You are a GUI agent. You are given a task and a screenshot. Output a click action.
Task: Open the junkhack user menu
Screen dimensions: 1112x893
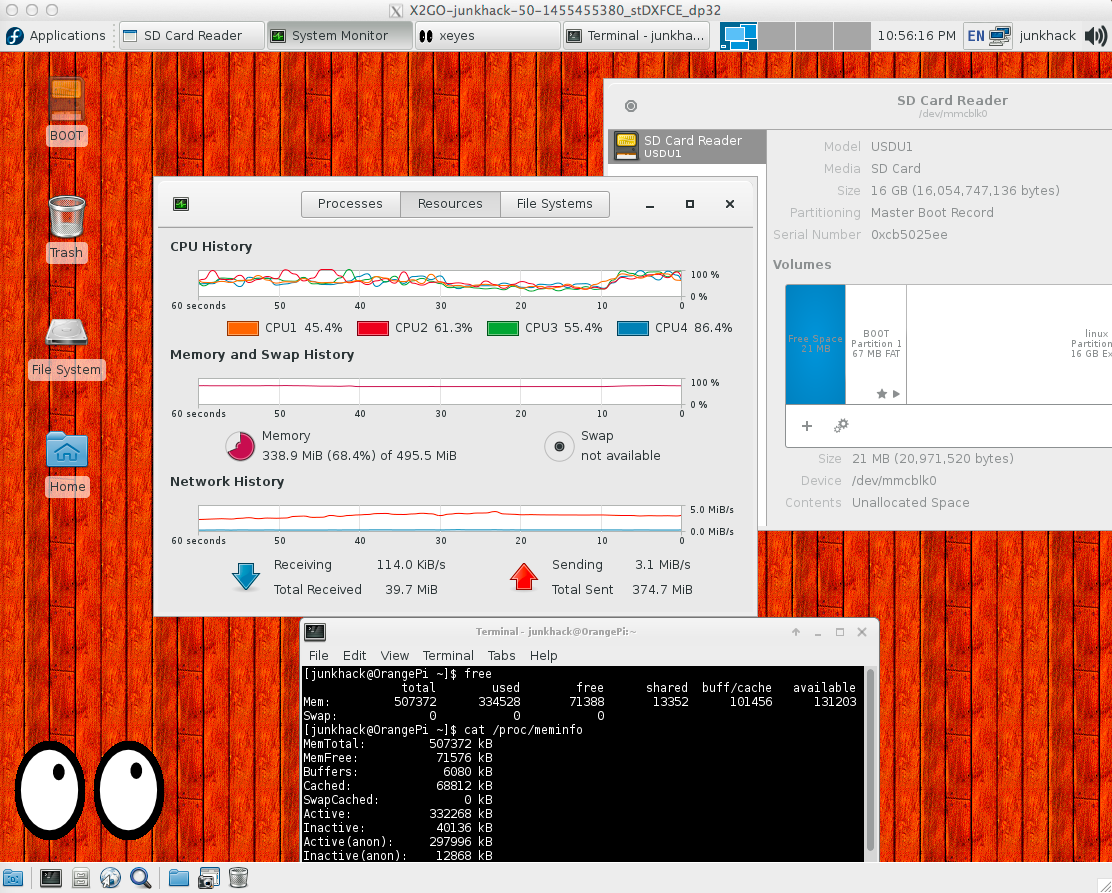pos(1047,35)
